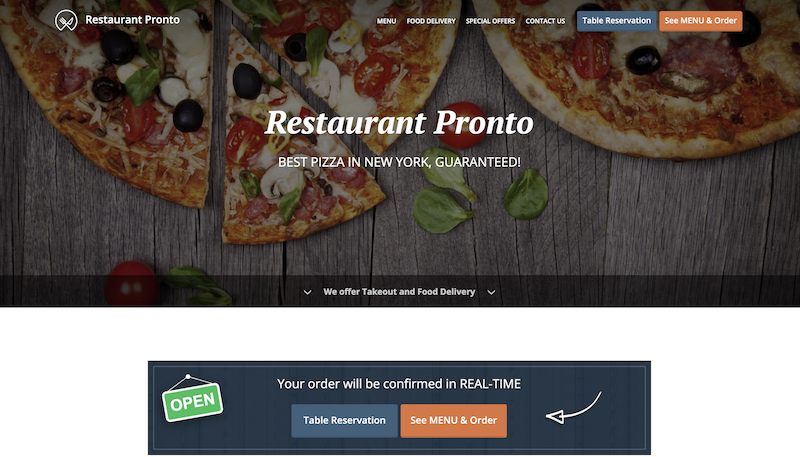The height and width of the screenshot is (457, 800).
Task: Click the left chevron beside the Takeout text
Action: pyautogui.click(x=307, y=292)
